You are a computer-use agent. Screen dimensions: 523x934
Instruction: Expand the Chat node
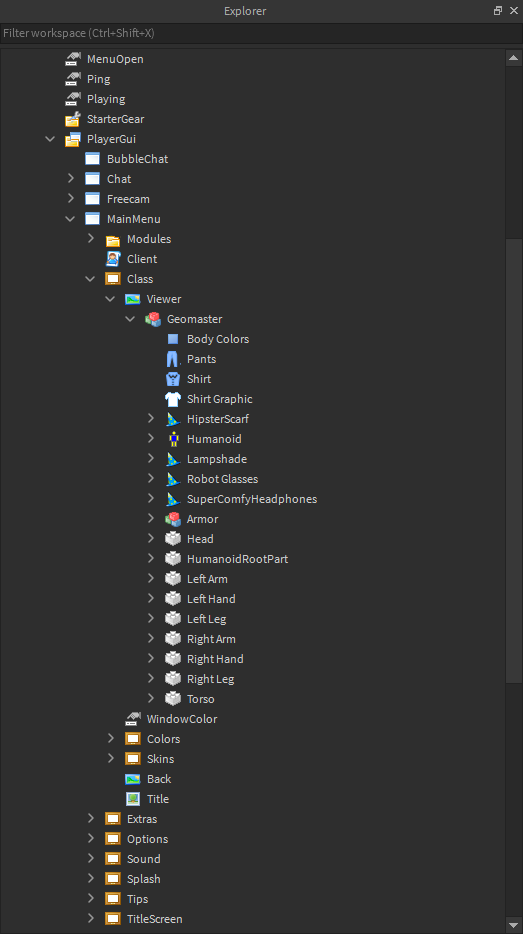[70, 179]
